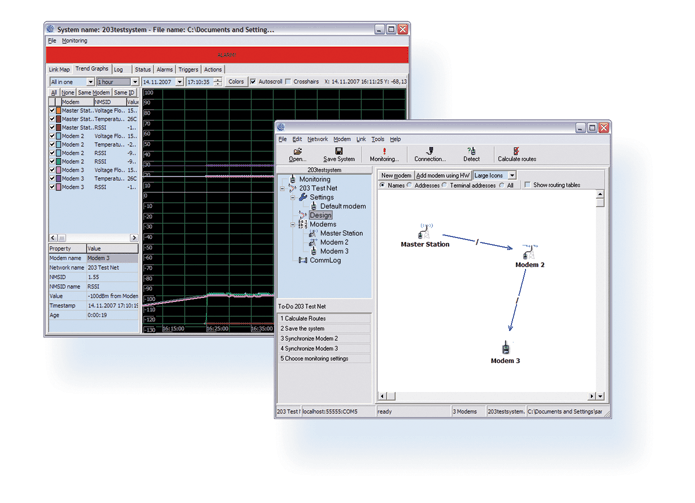Click the Same Modem button
The height and width of the screenshot is (503, 695).
(x=94, y=93)
